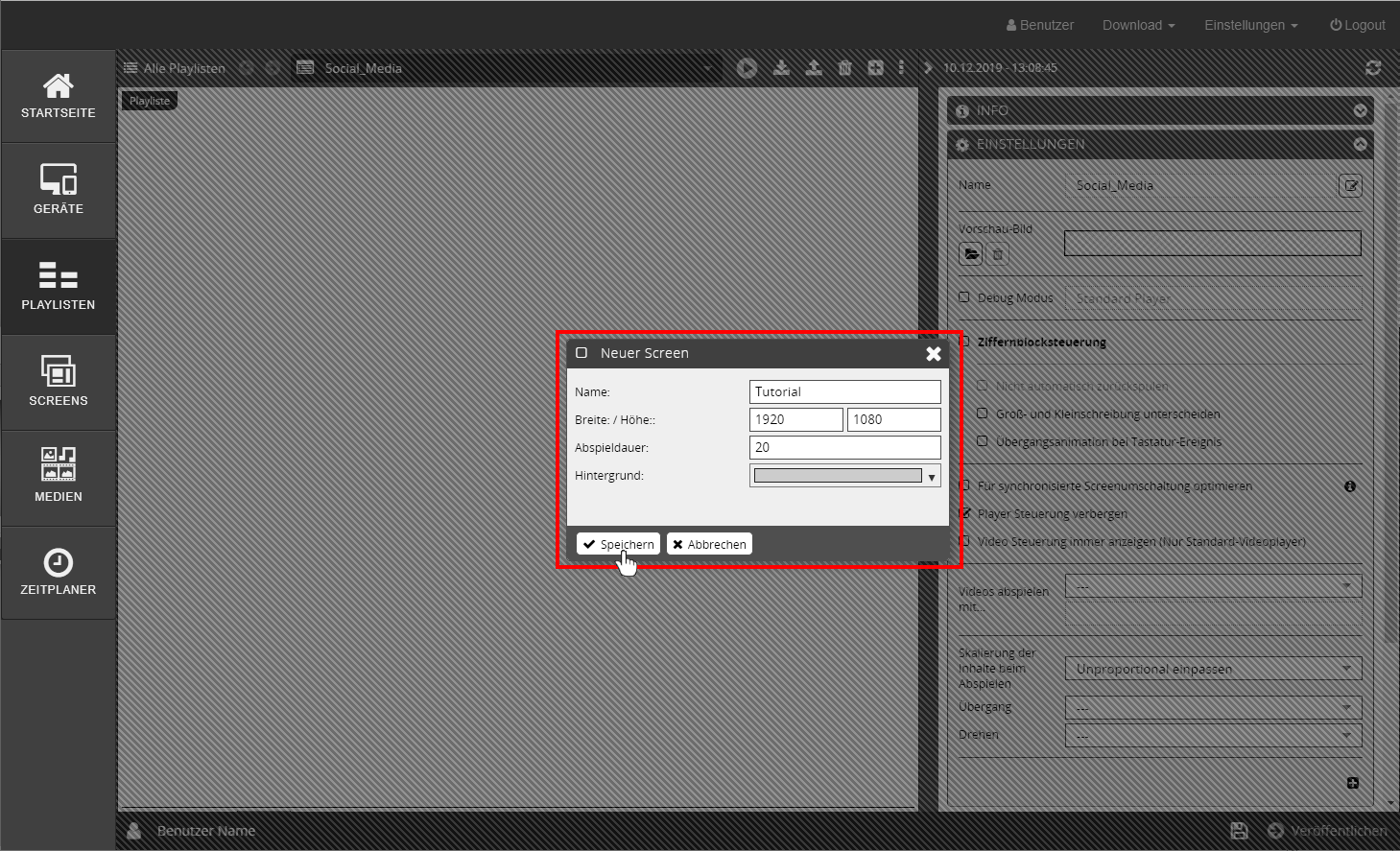Click the edit name icon beside Social_Media

[1350, 186]
